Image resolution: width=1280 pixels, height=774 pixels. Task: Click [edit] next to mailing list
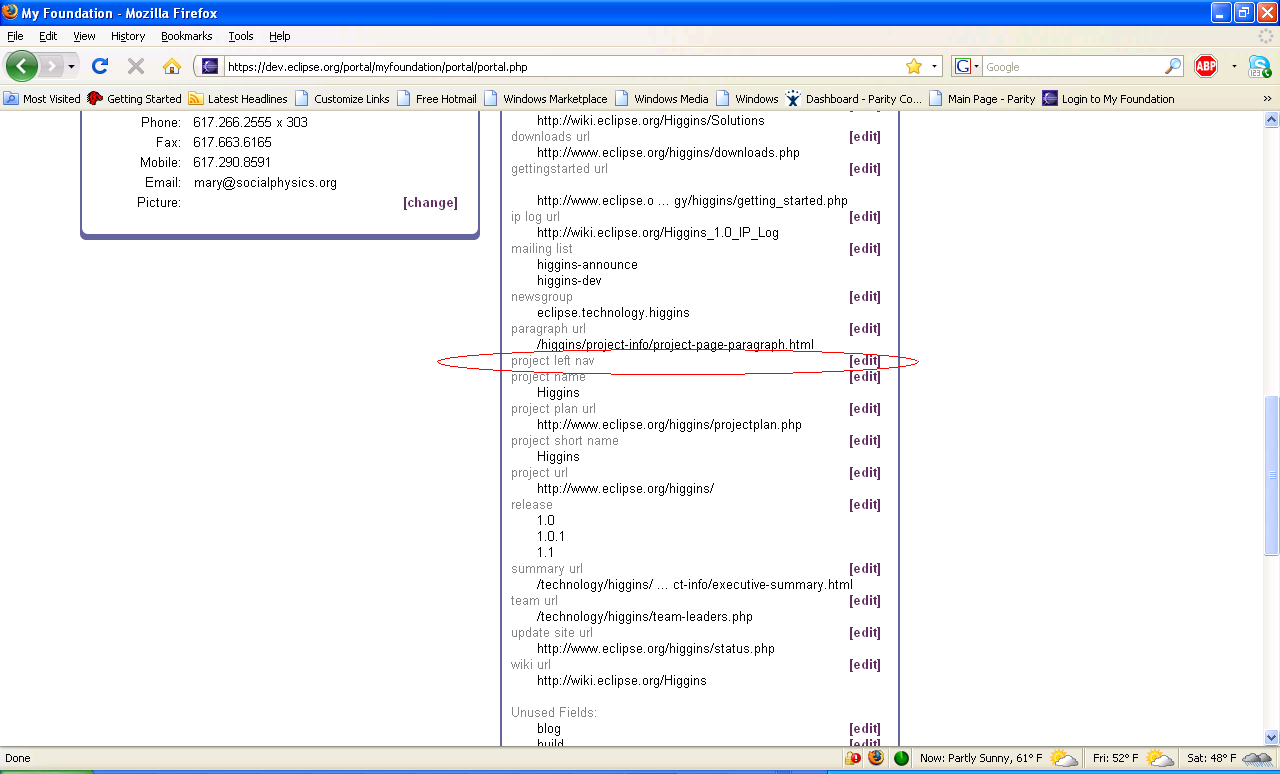coord(865,249)
